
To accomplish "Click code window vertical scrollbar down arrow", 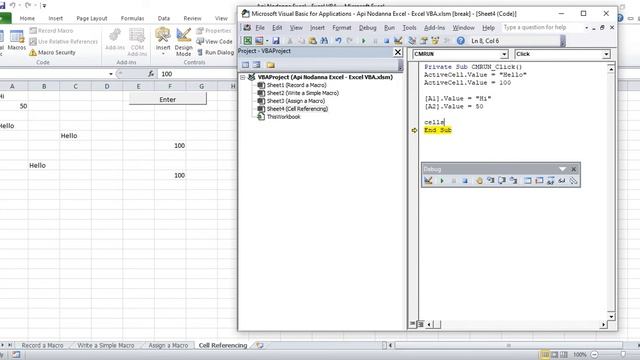I will (611, 316).
